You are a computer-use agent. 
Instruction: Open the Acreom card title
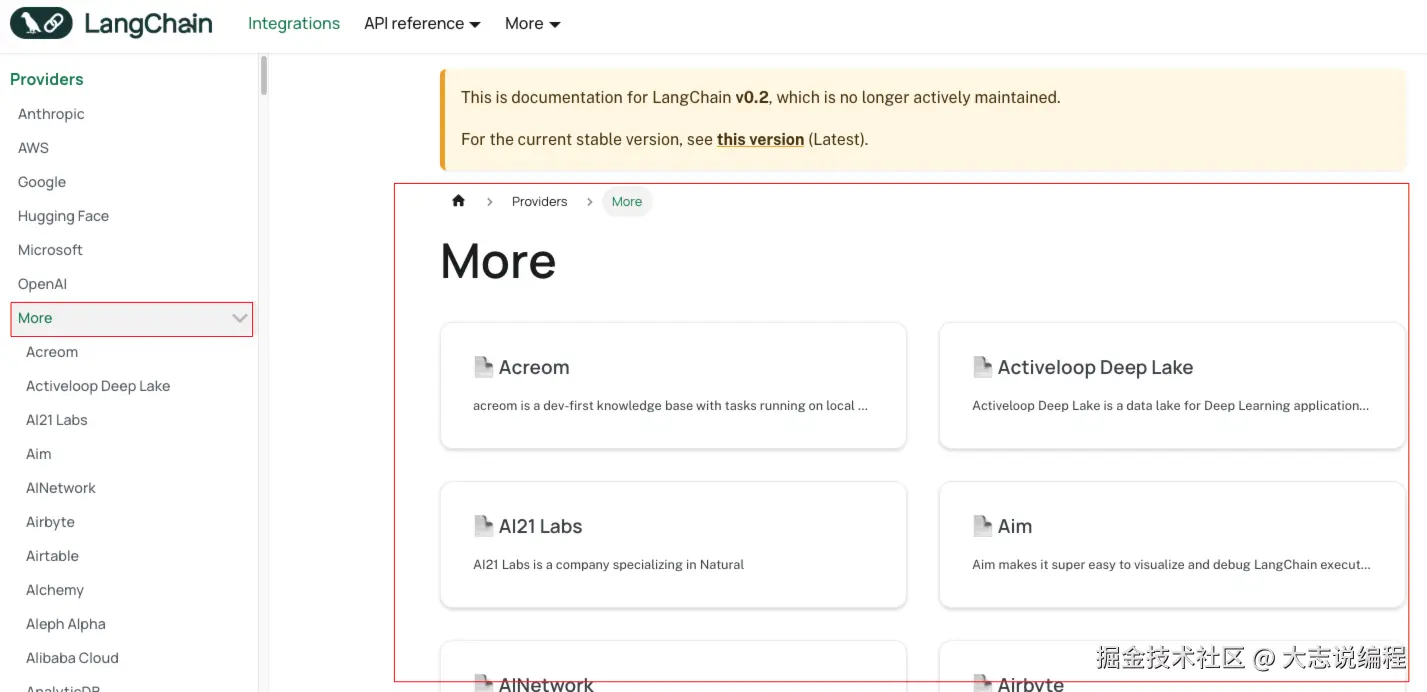(534, 367)
